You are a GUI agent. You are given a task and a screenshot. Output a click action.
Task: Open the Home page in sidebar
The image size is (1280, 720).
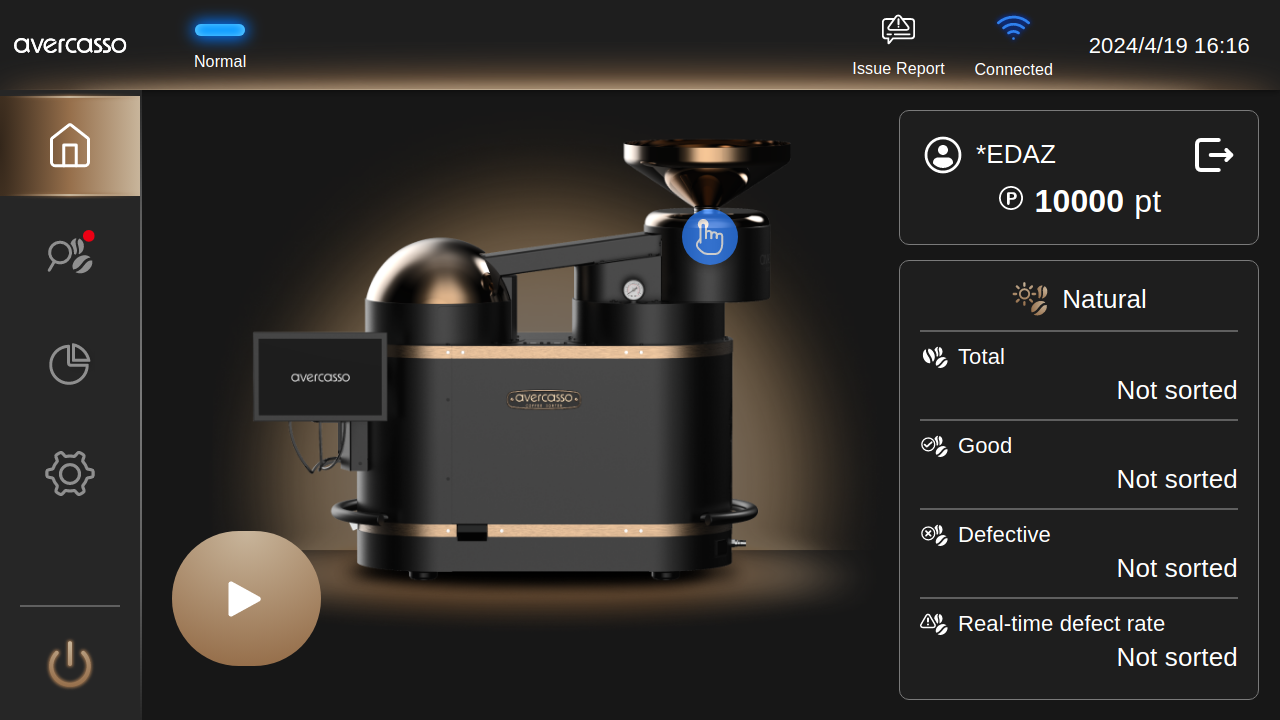70,146
